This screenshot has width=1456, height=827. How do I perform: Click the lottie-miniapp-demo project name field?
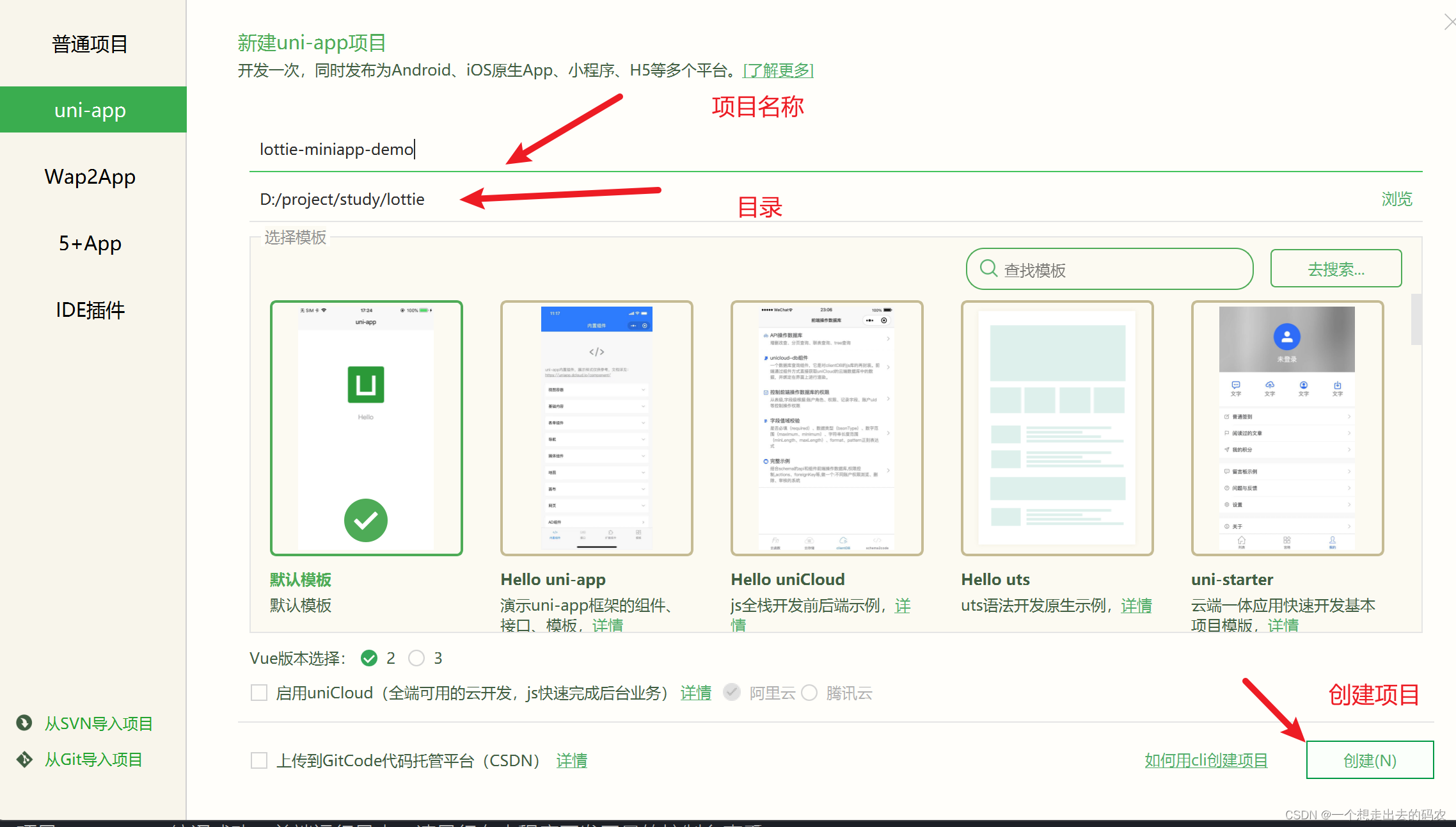click(448, 149)
